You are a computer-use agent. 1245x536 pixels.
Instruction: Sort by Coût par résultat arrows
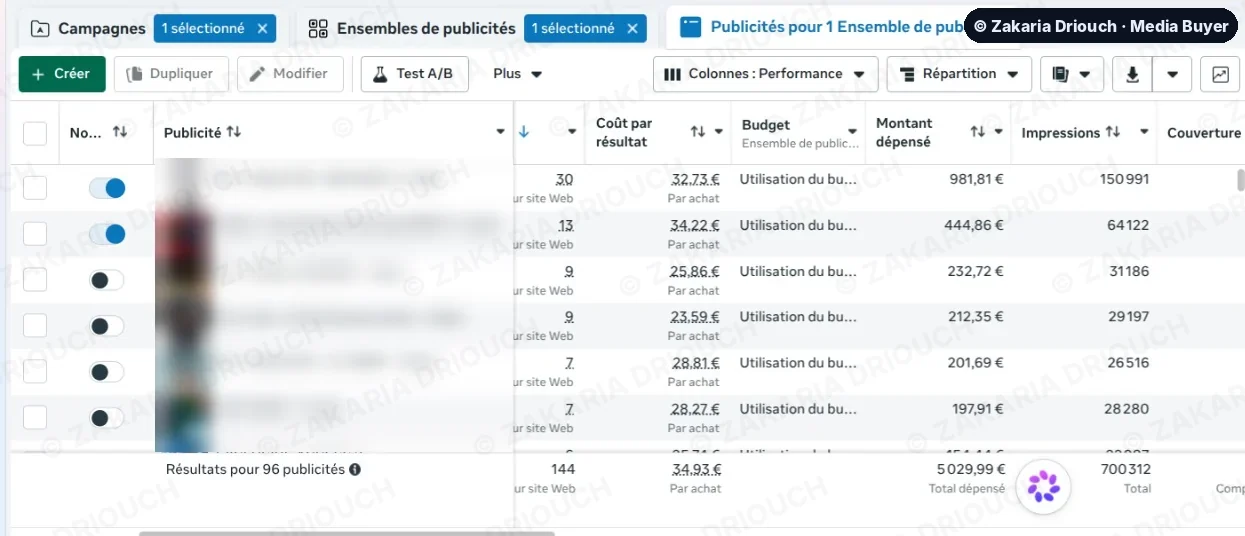698,132
